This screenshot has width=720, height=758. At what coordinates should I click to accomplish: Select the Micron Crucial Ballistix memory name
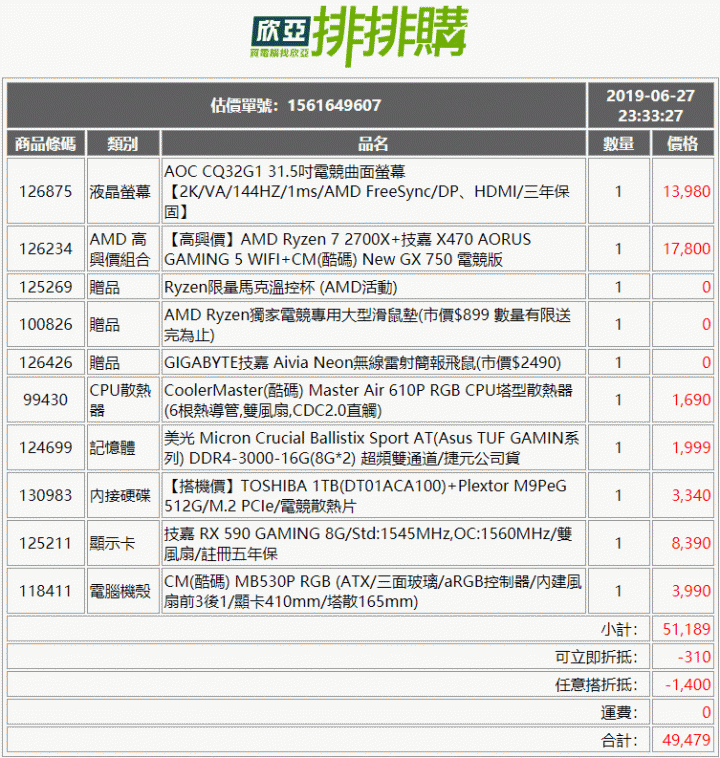click(373, 447)
